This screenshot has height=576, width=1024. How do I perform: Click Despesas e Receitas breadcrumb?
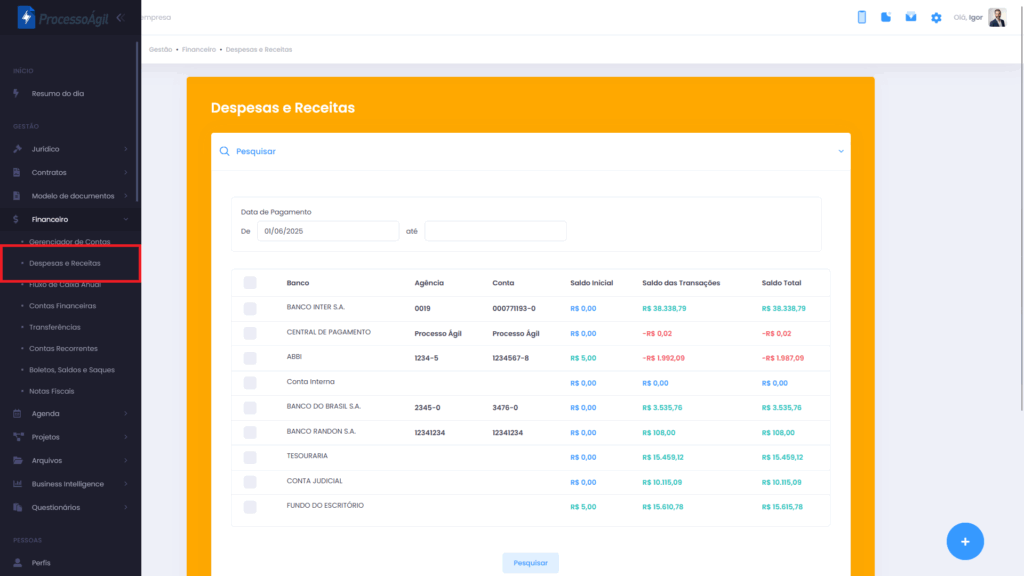[259, 50]
